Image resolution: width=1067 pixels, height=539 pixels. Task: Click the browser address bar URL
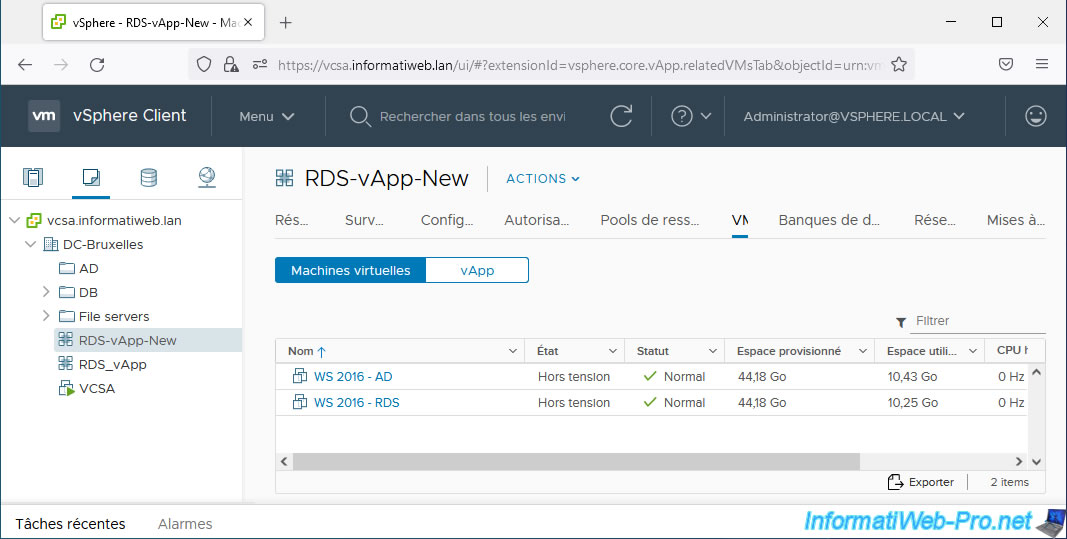click(x=580, y=65)
